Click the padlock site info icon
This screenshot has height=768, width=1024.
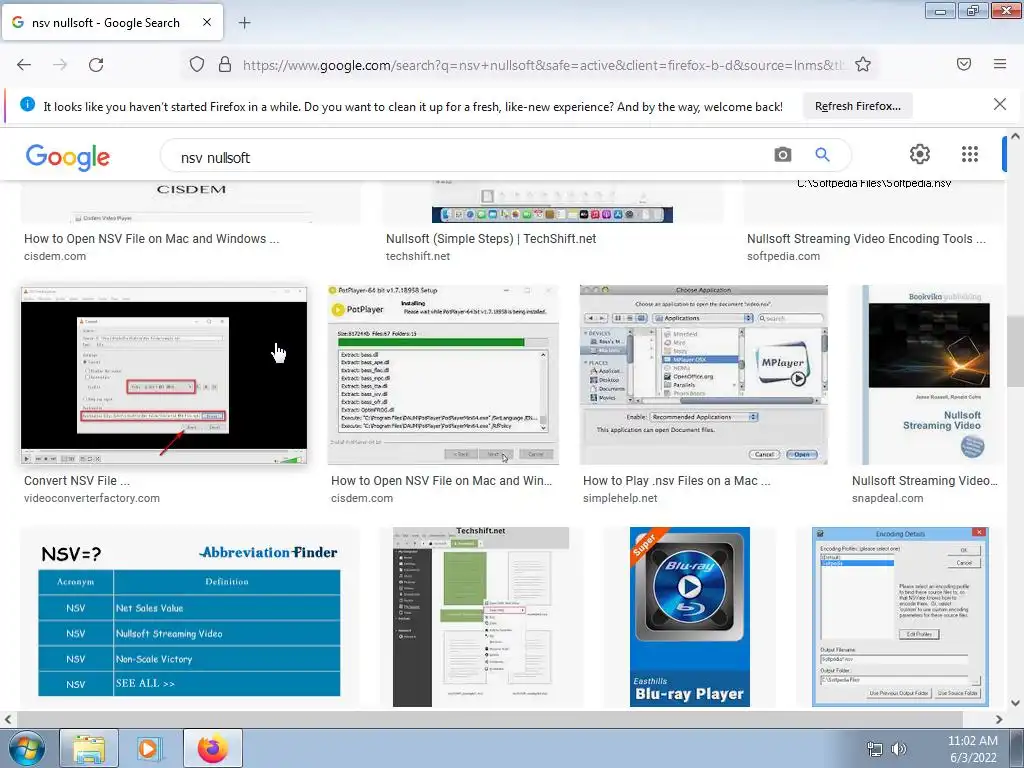pos(225,65)
